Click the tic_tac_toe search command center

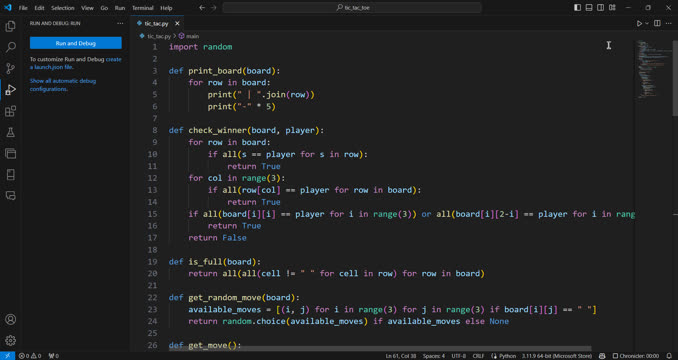pyautogui.click(x=352, y=8)
